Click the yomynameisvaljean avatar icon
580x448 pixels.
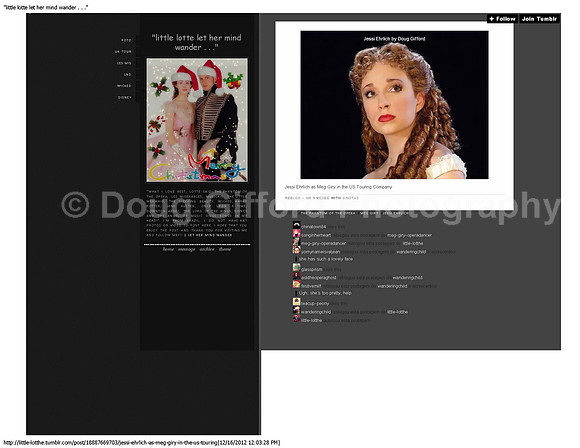tap(296, 251)
